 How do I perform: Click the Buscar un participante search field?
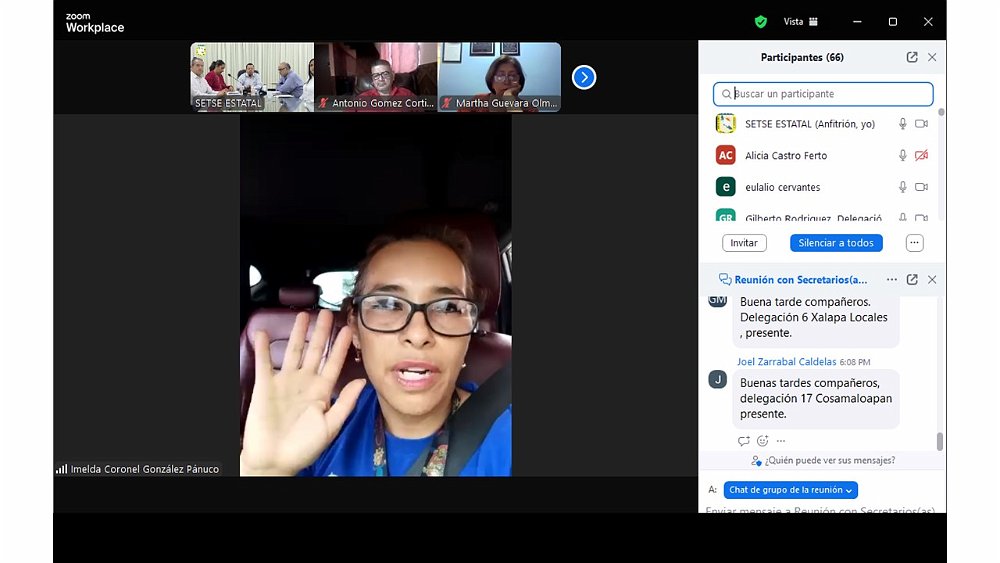pos(823,94)
